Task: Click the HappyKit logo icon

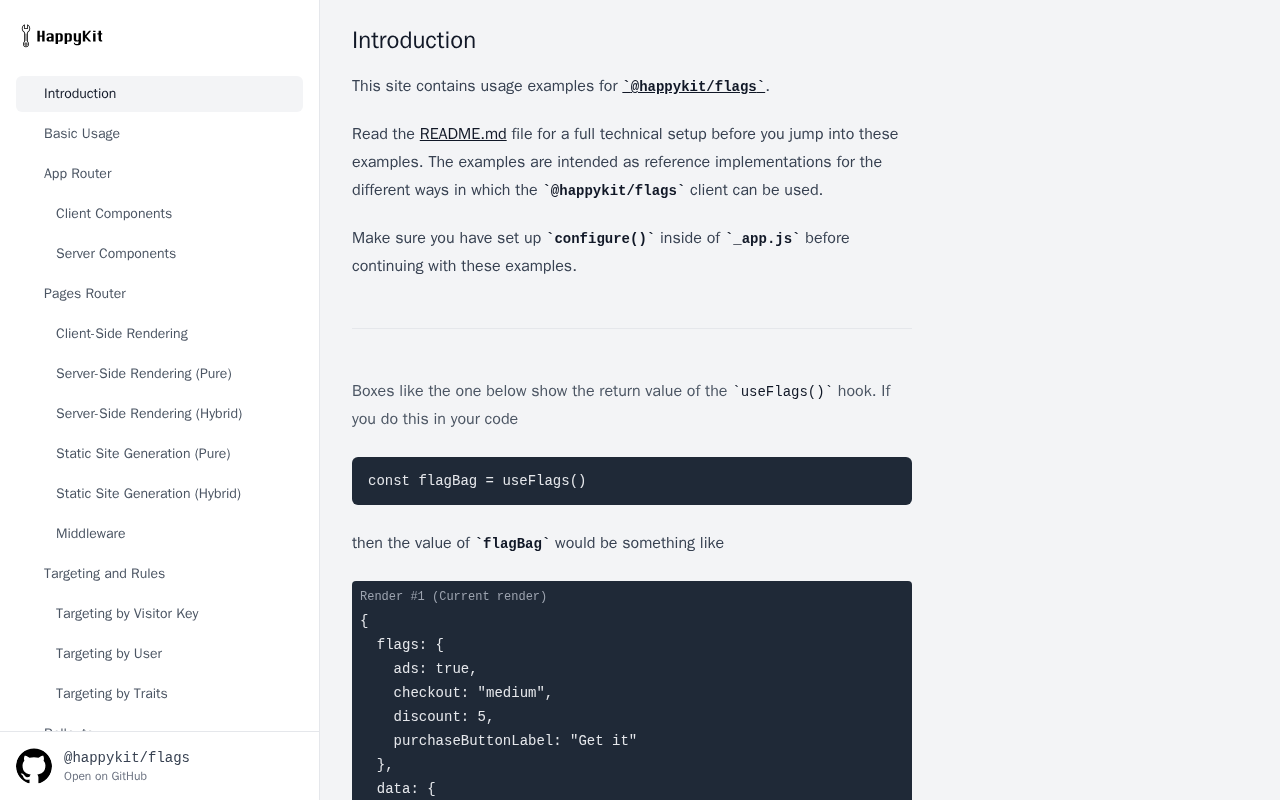Action: [26, 36]
